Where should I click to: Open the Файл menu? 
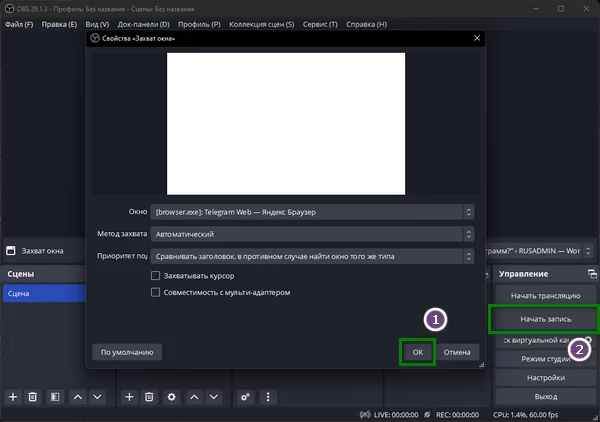click(x=19, y=23)
